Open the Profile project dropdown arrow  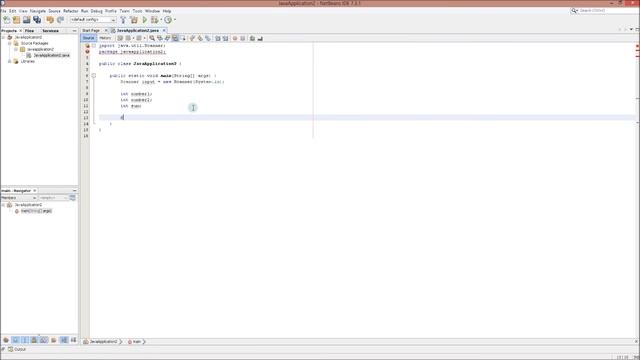pos(175,20)
